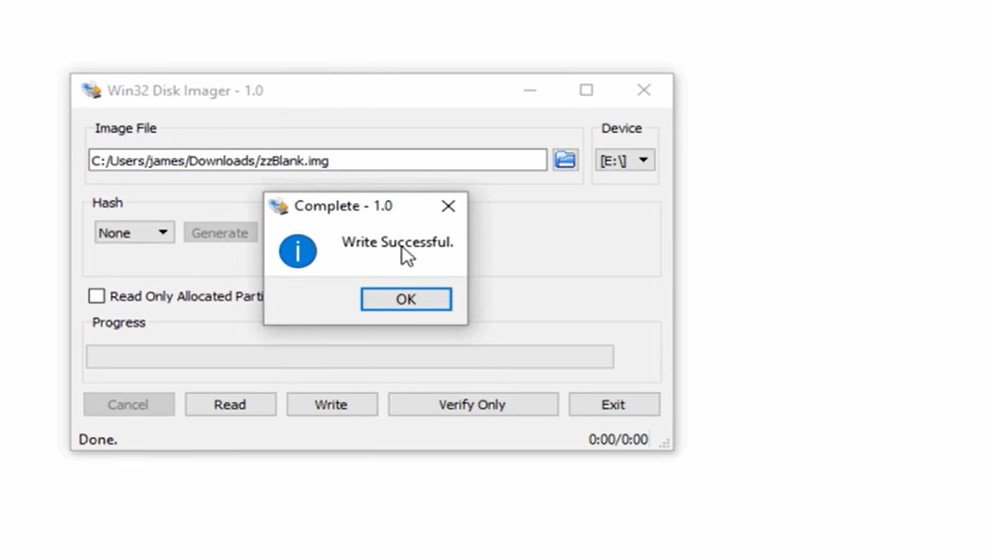Open the image file browse folder icon
The width and height of the screenshot is (992, 558).
564,160
